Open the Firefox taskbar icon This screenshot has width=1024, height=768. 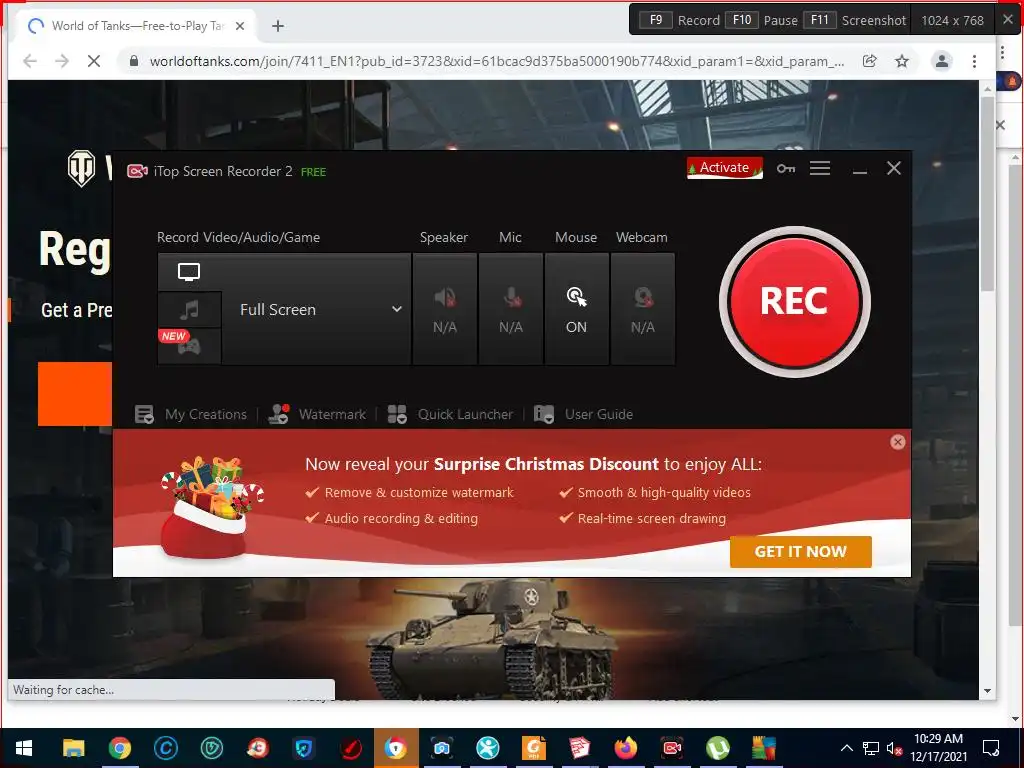click(x=626, y=748)
